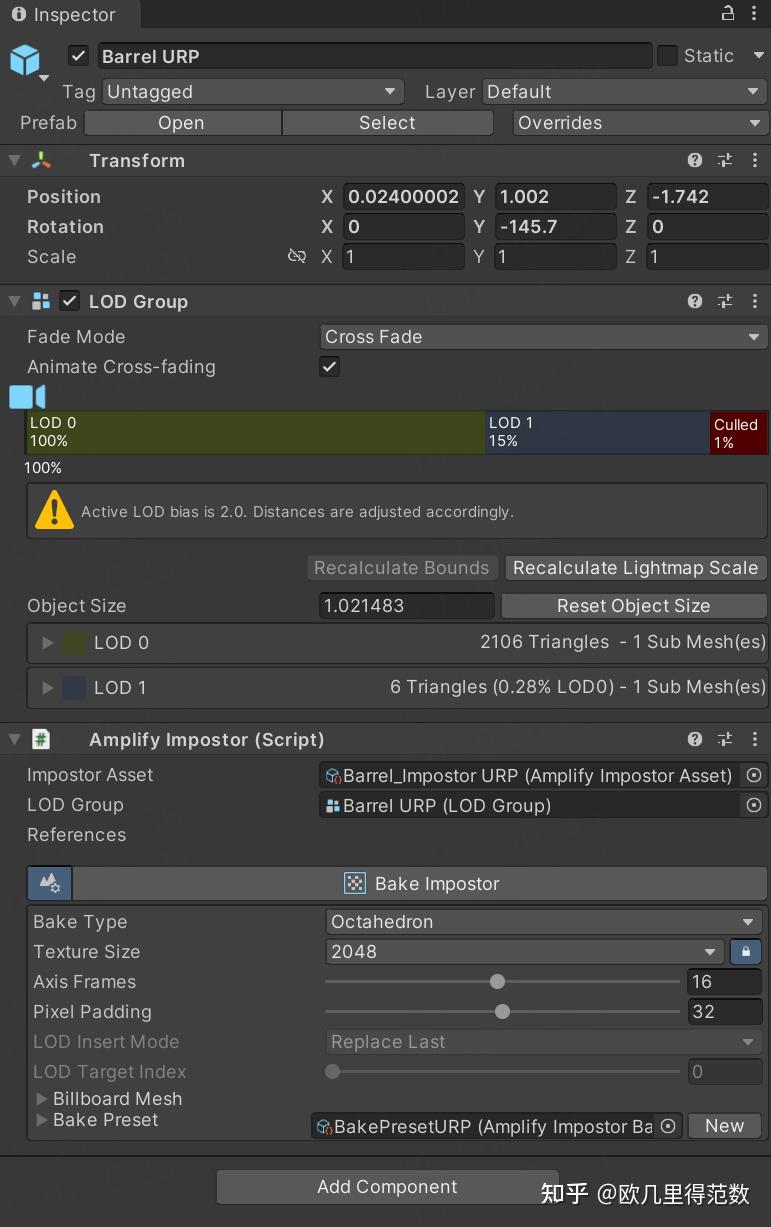
Task: Open object picker for Bake Preset
Action: click(x=668, y=1126)
